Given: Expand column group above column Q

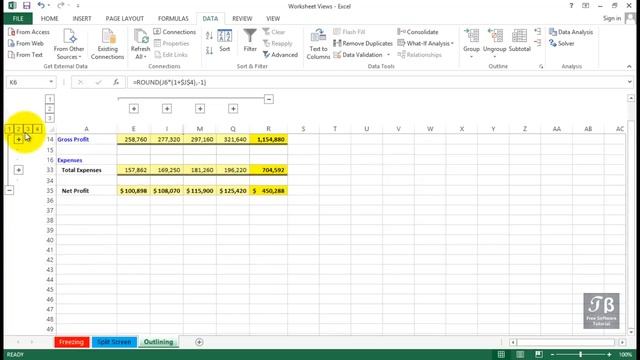Looking at the screenshot, I should [x=233, y=109].
